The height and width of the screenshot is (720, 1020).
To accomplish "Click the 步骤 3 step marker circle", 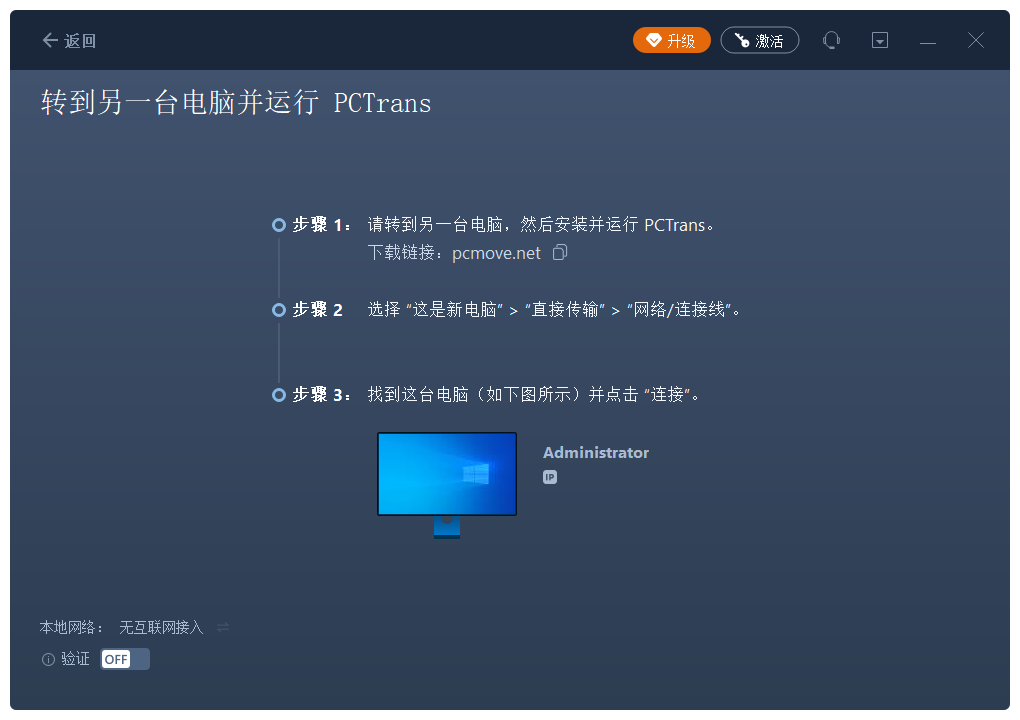I will (279, 395).
